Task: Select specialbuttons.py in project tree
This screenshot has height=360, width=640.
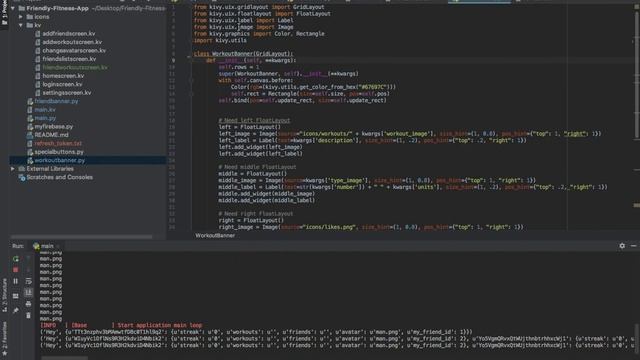Action: coord(59,152)
